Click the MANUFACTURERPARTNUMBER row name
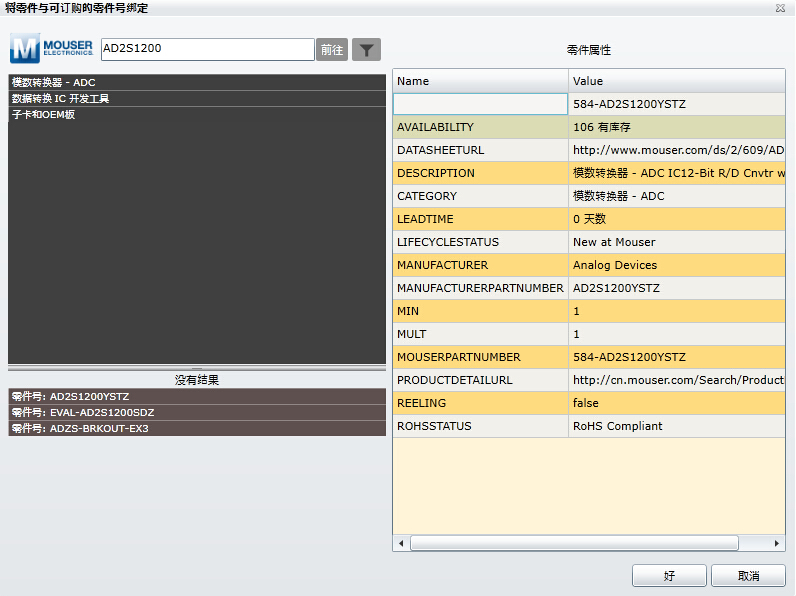796x596 pixels. (480, 288)
